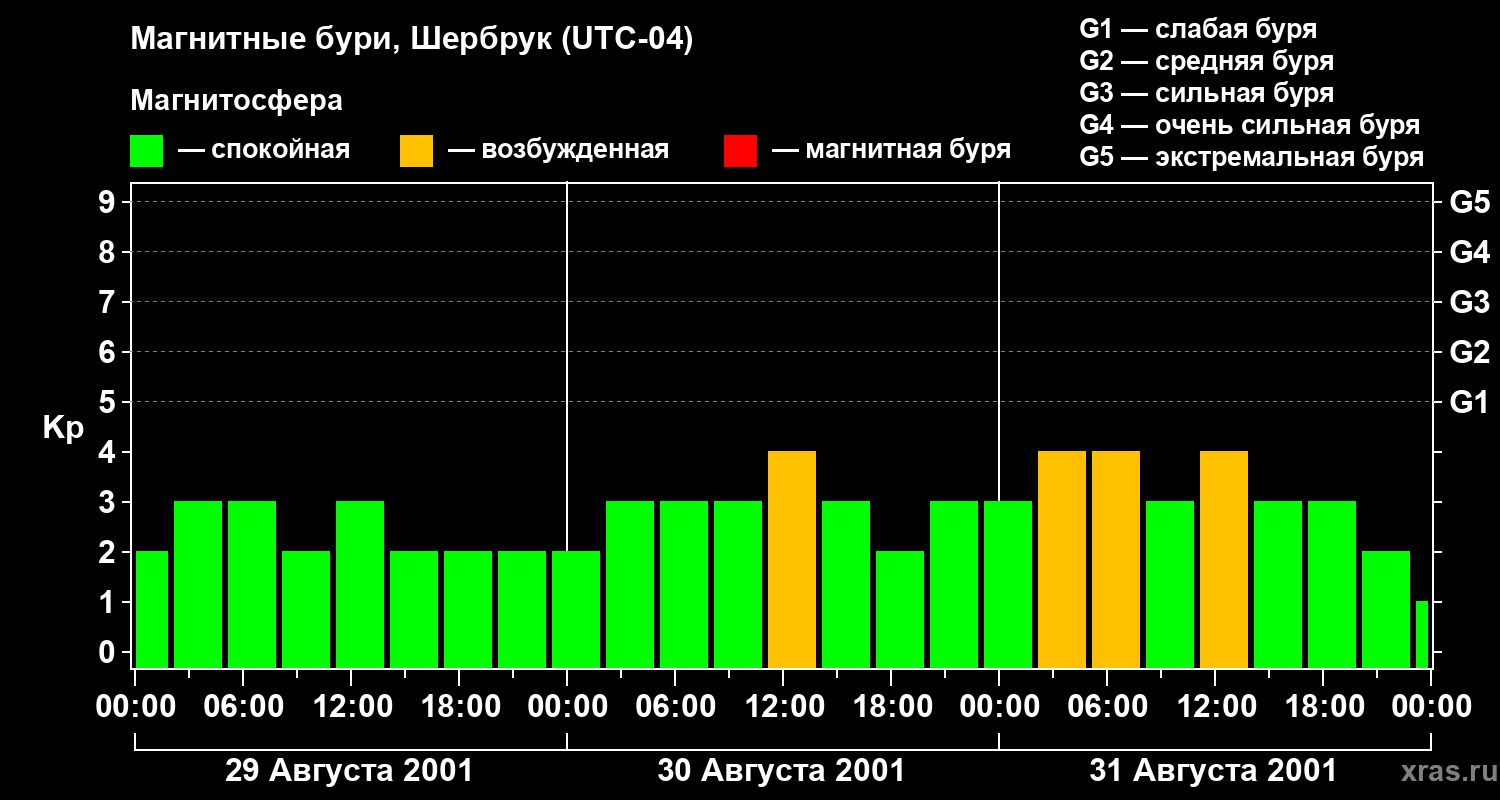Click the orange 'возбужденная' legend swatch
1500x800 pixels.
(417, 151)
